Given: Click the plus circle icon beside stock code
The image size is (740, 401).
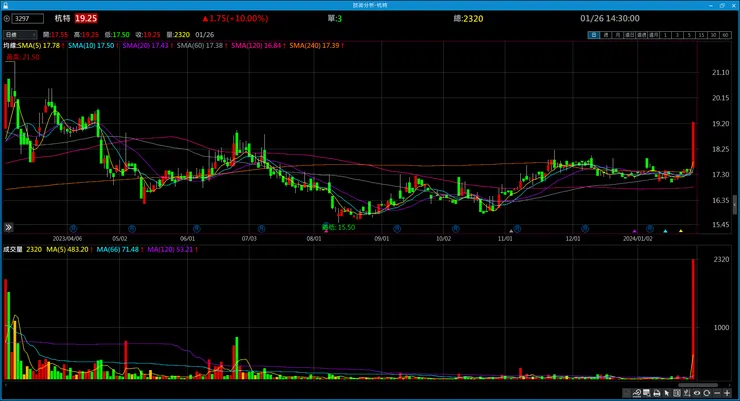Looking at the screenshot, I should click(7, 19).
